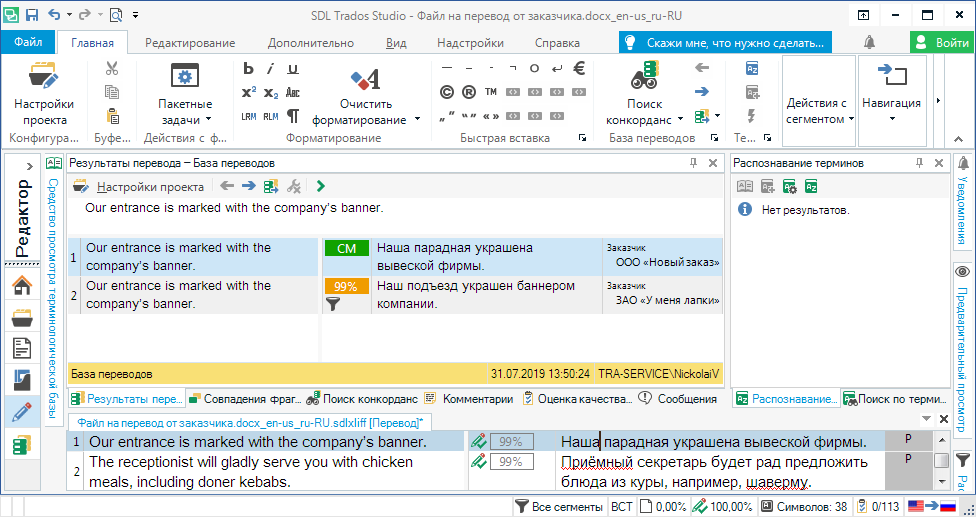
Task: Toggle bold formatting
Action: (x=249, y=68)
